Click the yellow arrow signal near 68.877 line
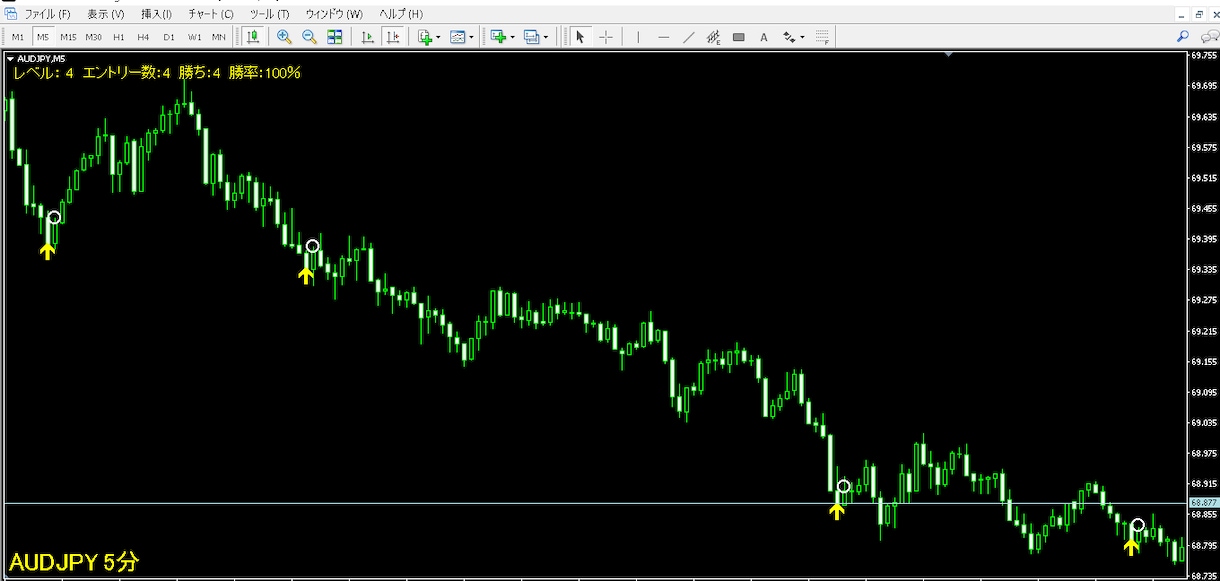The height and width of the screenshot is (581, 1220). pos(837,511)
